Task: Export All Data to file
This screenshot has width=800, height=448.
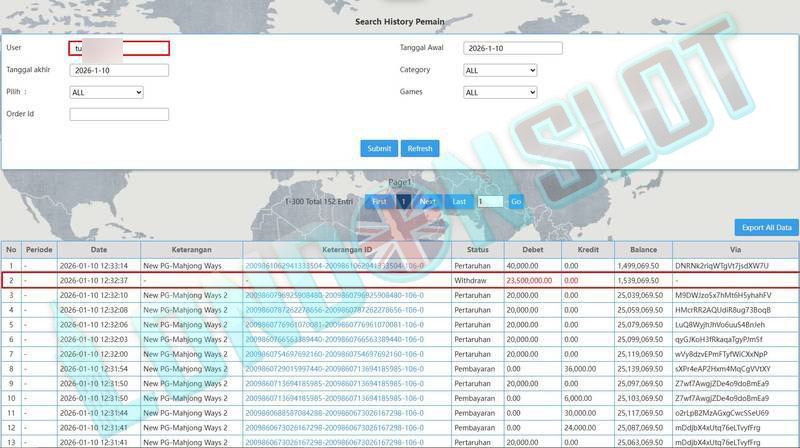Action: tap(766, 227)
